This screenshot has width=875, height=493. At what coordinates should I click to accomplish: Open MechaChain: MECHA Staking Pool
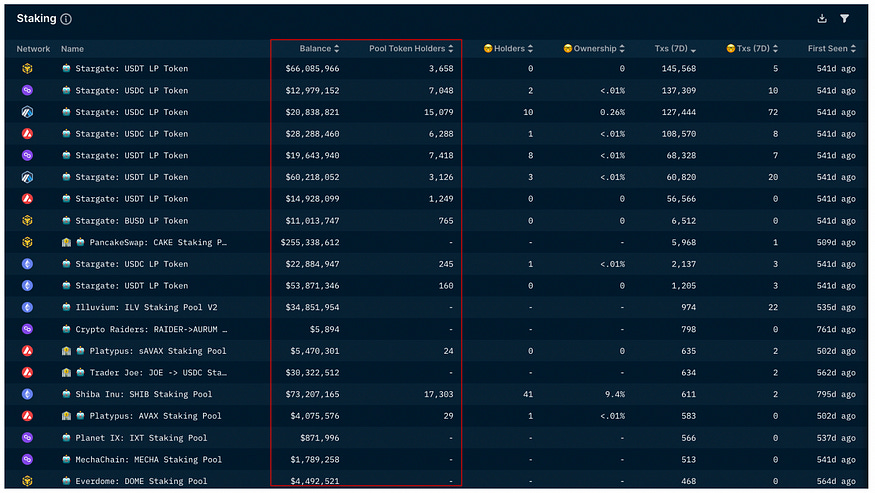pos(148,460)
